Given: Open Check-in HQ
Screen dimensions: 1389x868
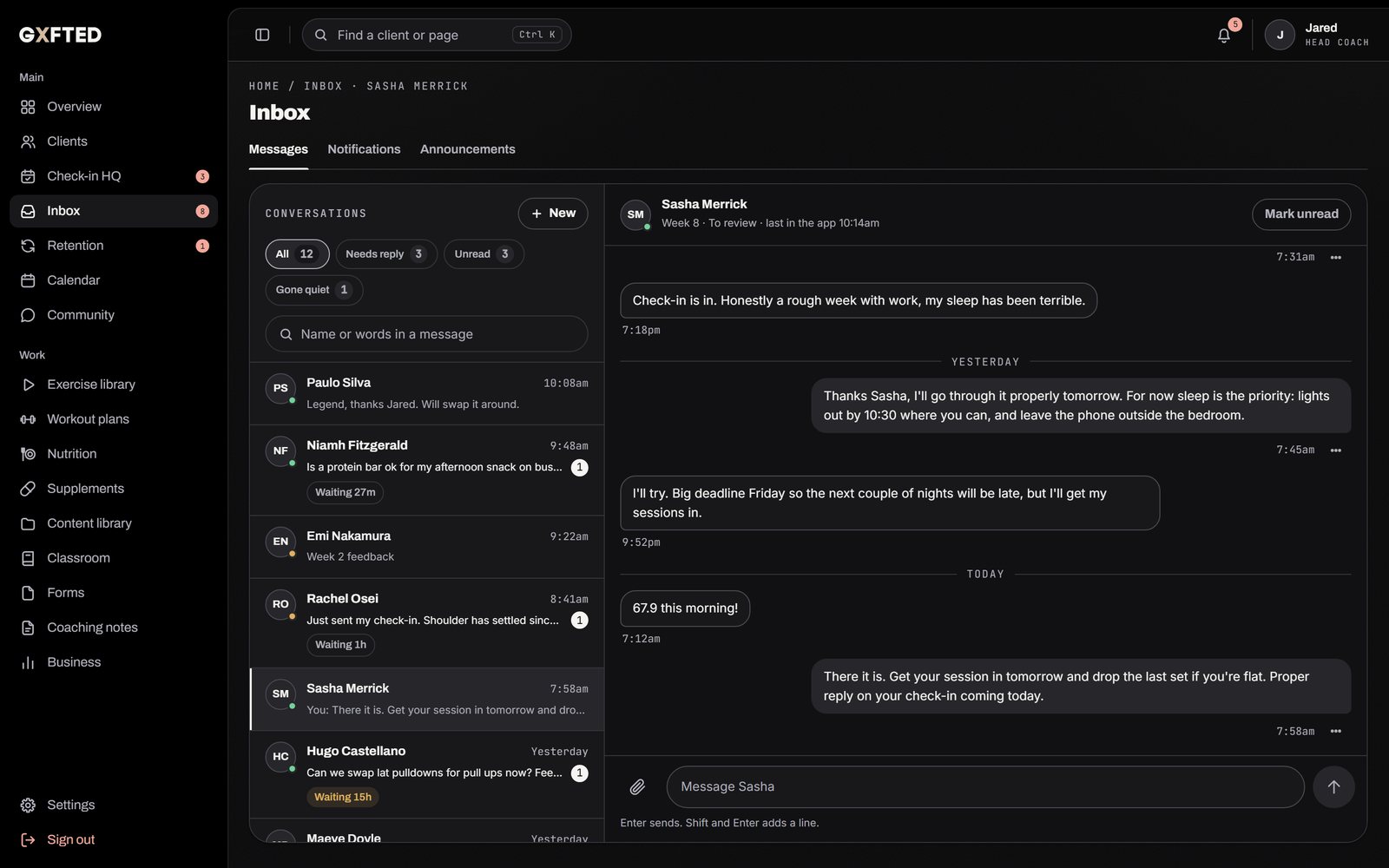Looking at the screenshot, I should tap(114, 176).
